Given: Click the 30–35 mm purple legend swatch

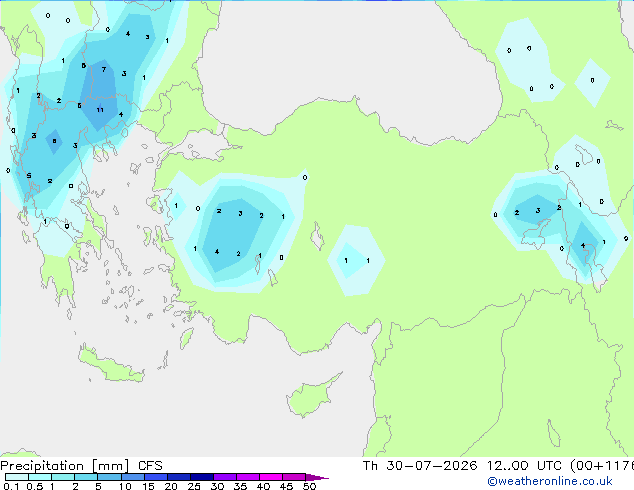Looking at the screenshot, I should point(224,477).
